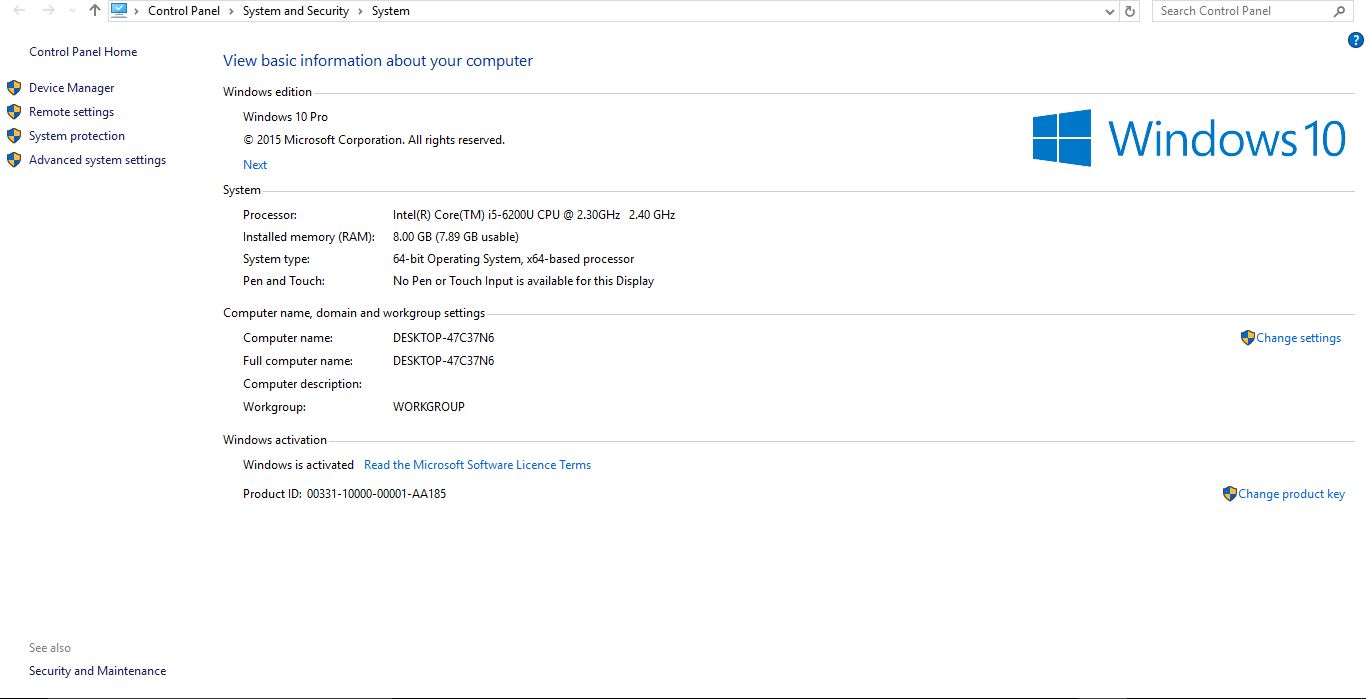Viewport: 1366px width, 699px height.
Task: Open System protection link
Action: [x=77, y=136]
